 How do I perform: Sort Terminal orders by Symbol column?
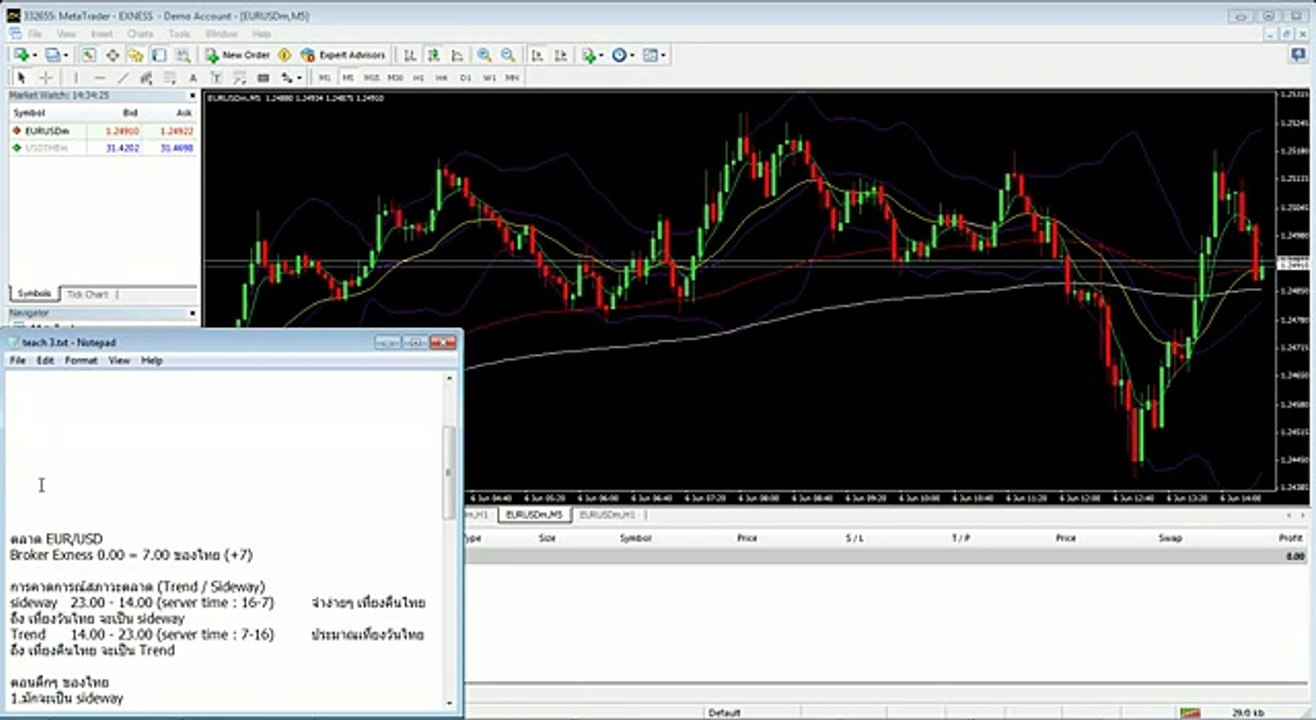pos(635,538)
